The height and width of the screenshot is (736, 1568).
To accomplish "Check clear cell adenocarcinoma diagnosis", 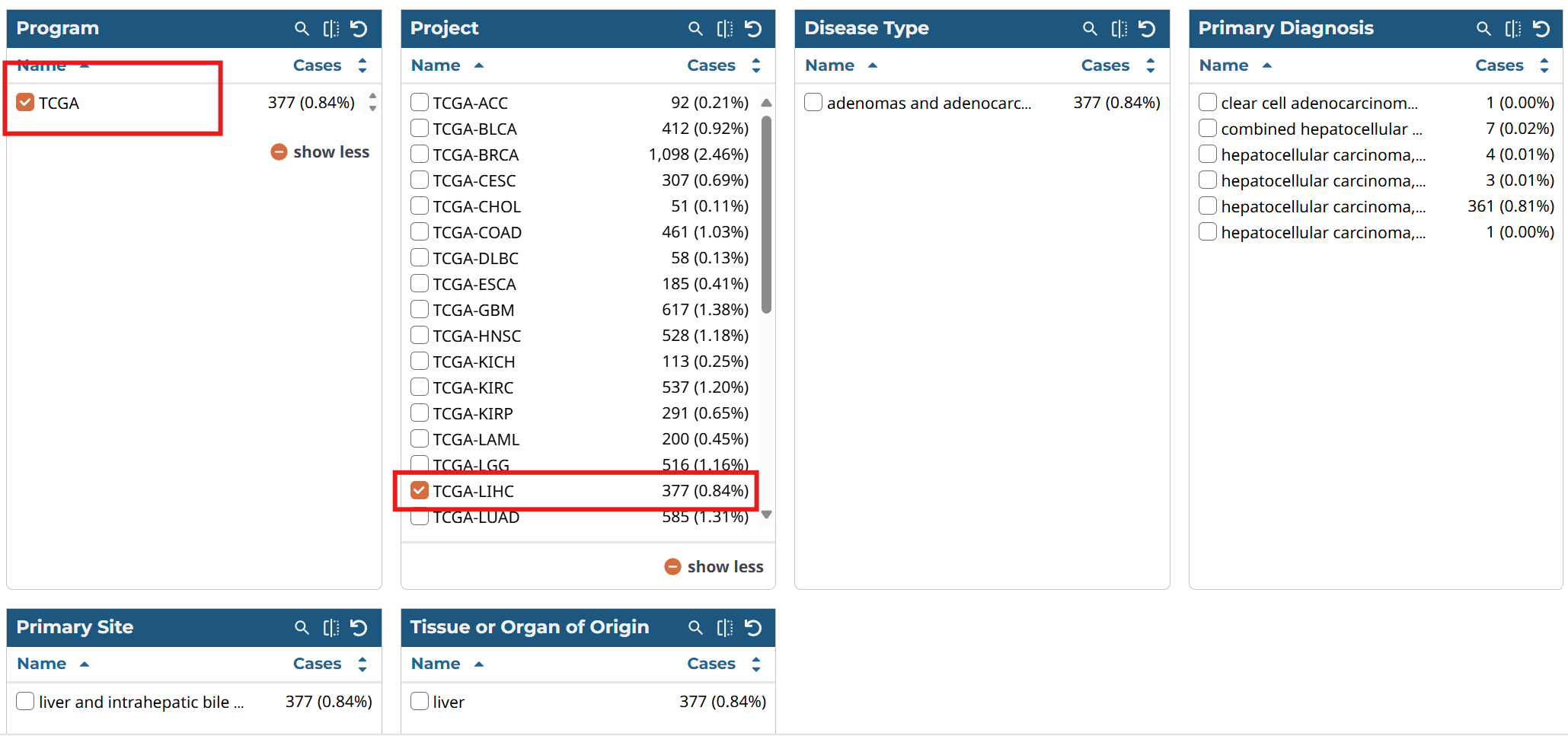I will coord(1207,102).
